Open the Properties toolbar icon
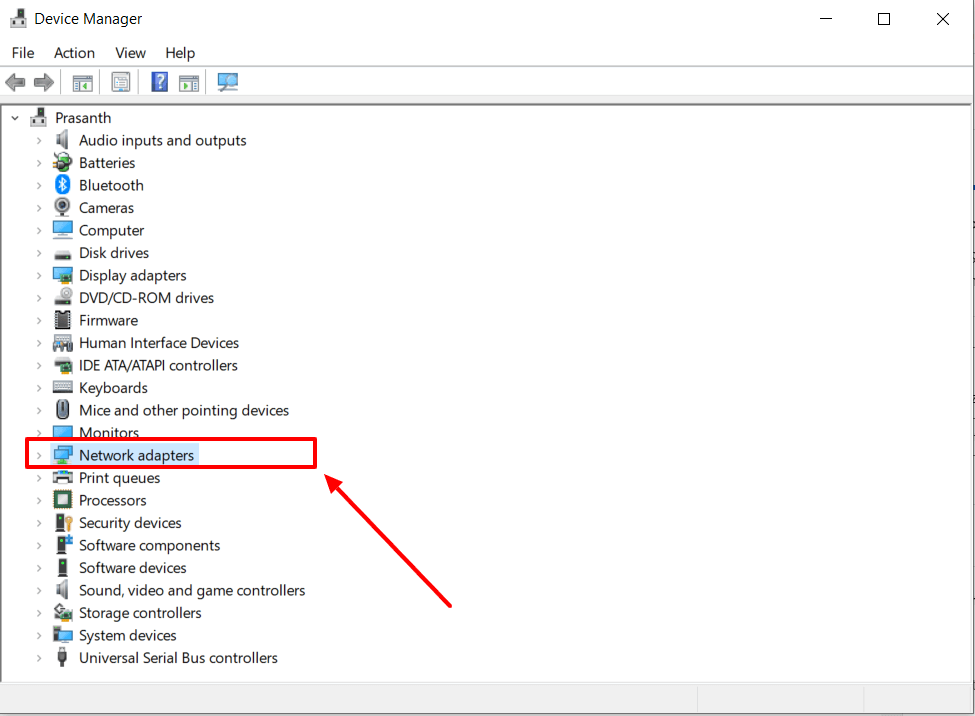 pyautogui.click(x=121, y=82)
